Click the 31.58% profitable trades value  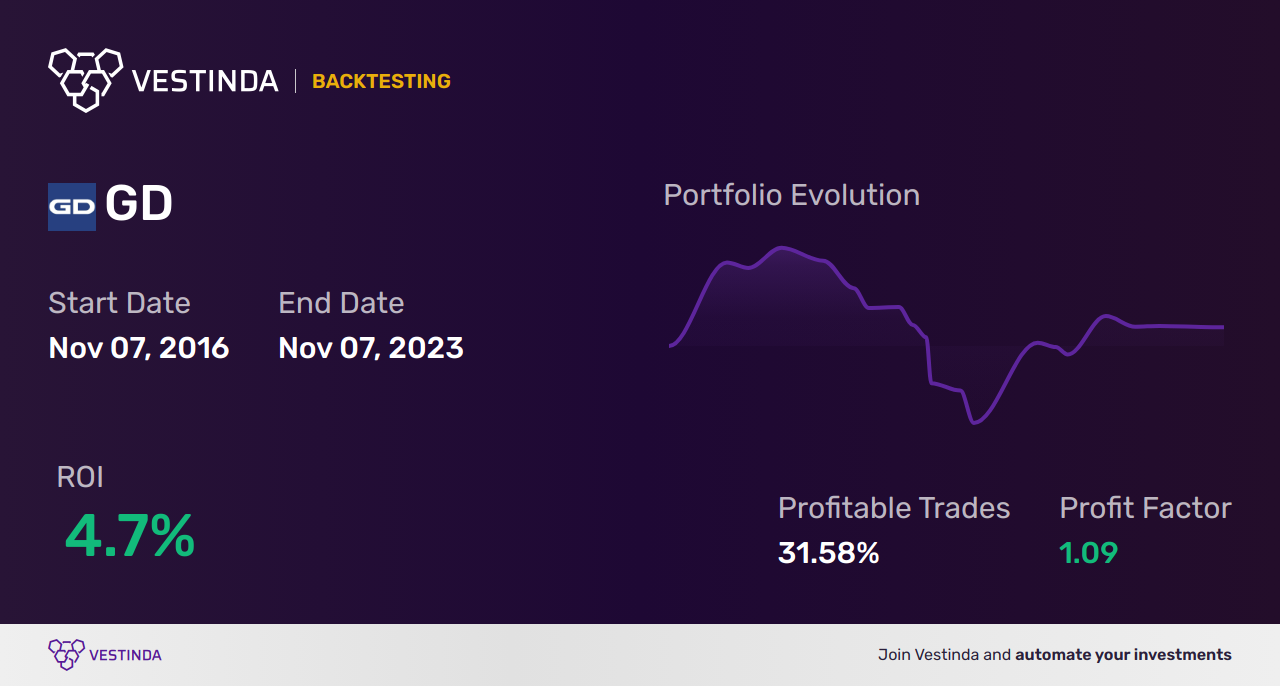point(828,553)
